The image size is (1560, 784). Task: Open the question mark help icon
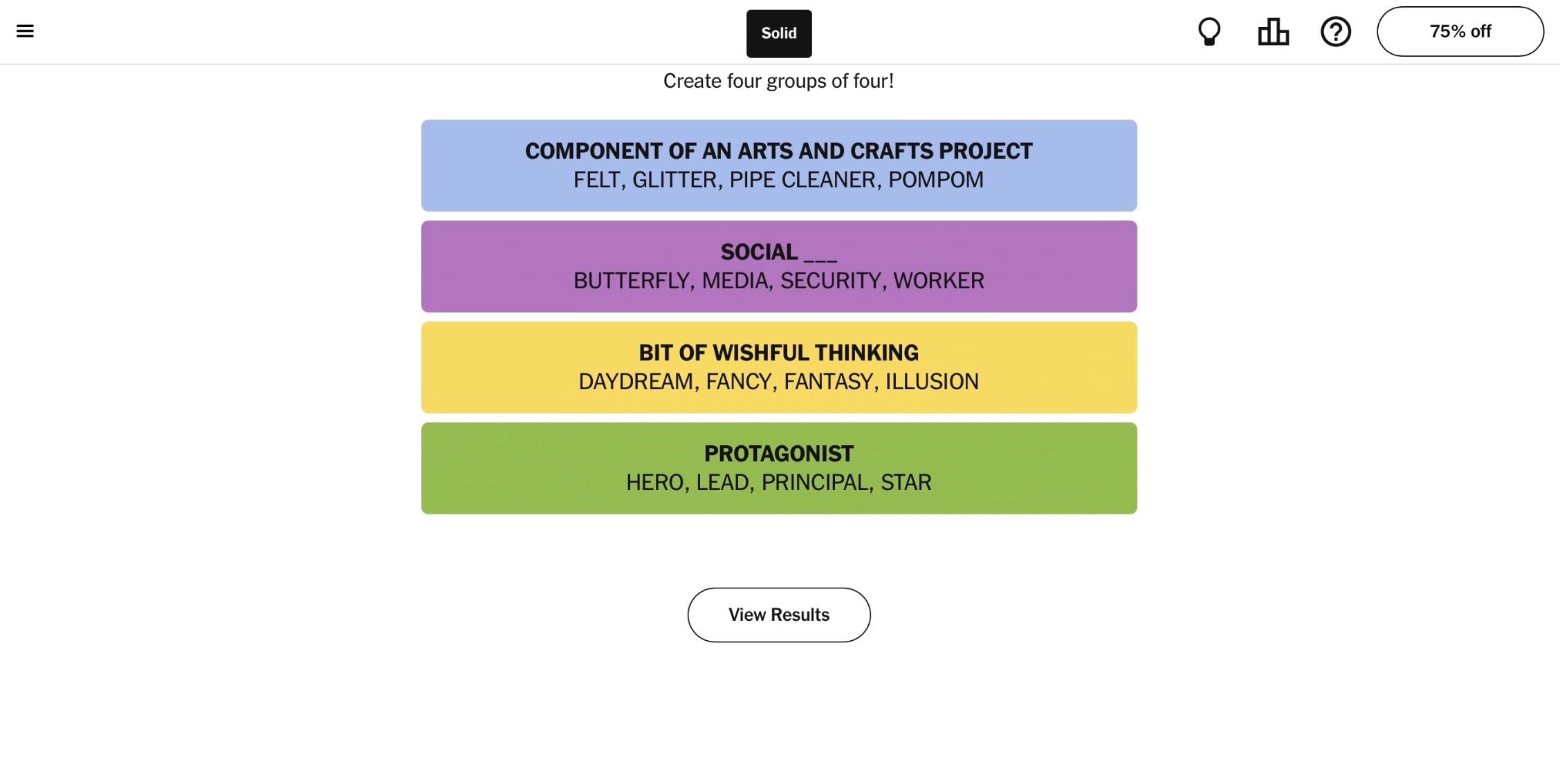(1335, 32)
